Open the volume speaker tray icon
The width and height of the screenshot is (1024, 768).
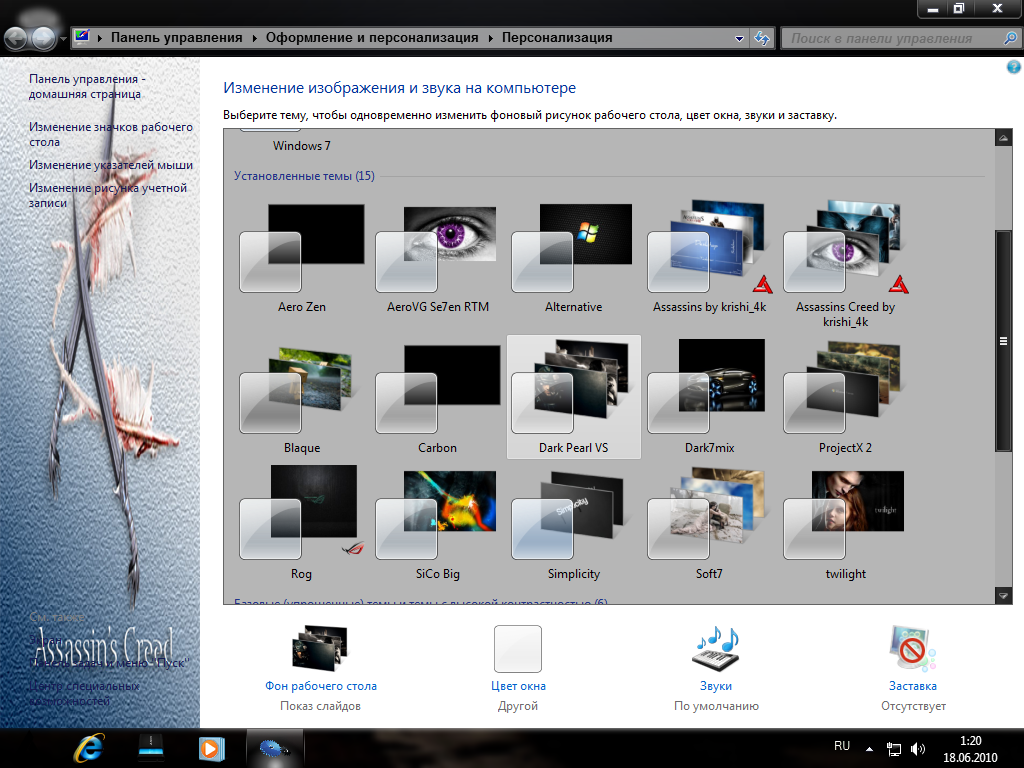pos(918,748)
